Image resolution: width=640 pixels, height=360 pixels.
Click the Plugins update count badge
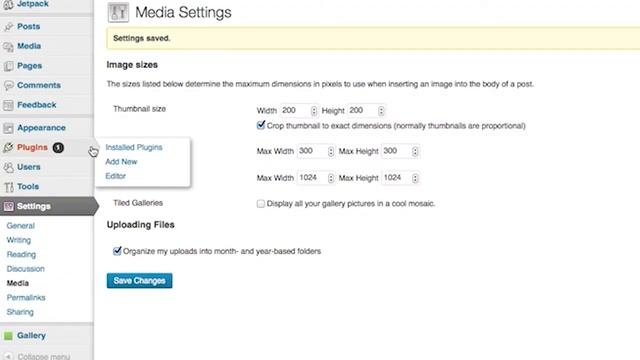58,147
